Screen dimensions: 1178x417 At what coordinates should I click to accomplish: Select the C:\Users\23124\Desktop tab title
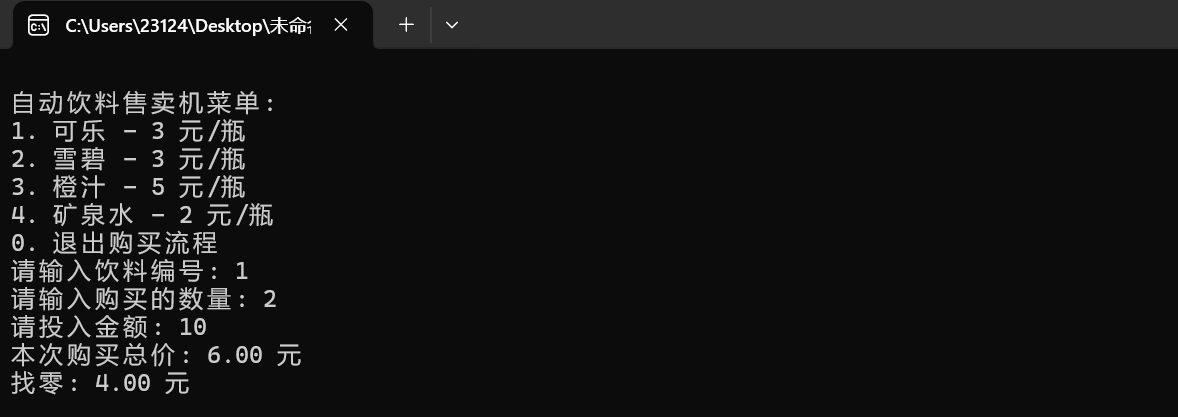(188, 26)
